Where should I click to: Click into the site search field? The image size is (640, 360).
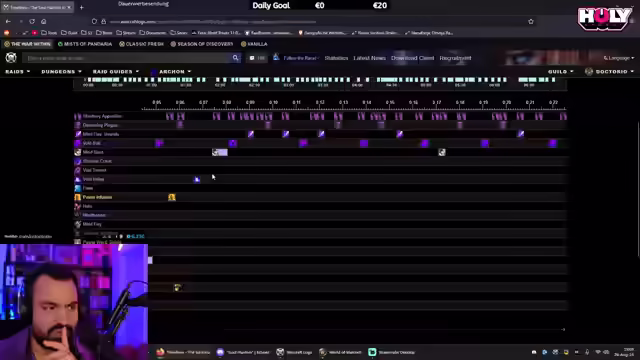pyautogui.click(x=127, y=58)
